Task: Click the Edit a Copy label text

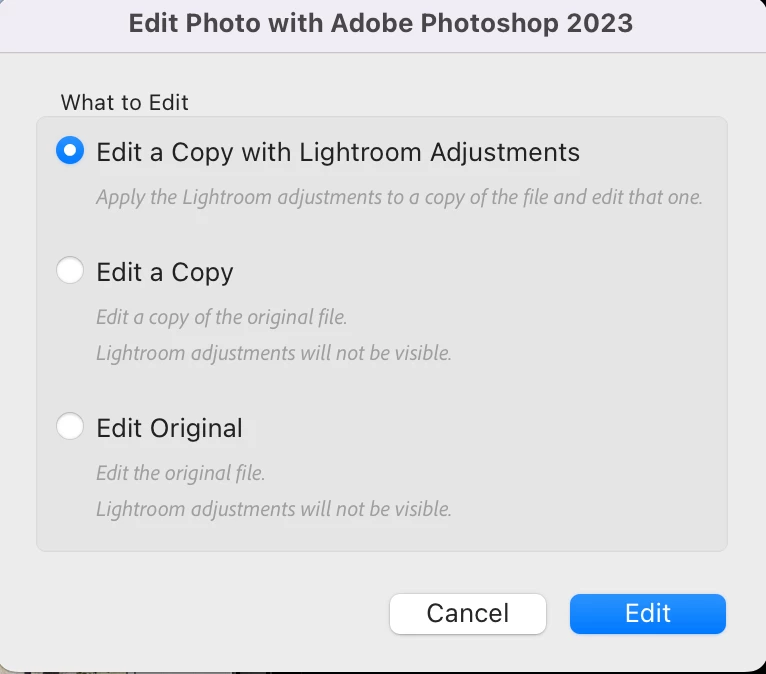Action: click(164, 272)
